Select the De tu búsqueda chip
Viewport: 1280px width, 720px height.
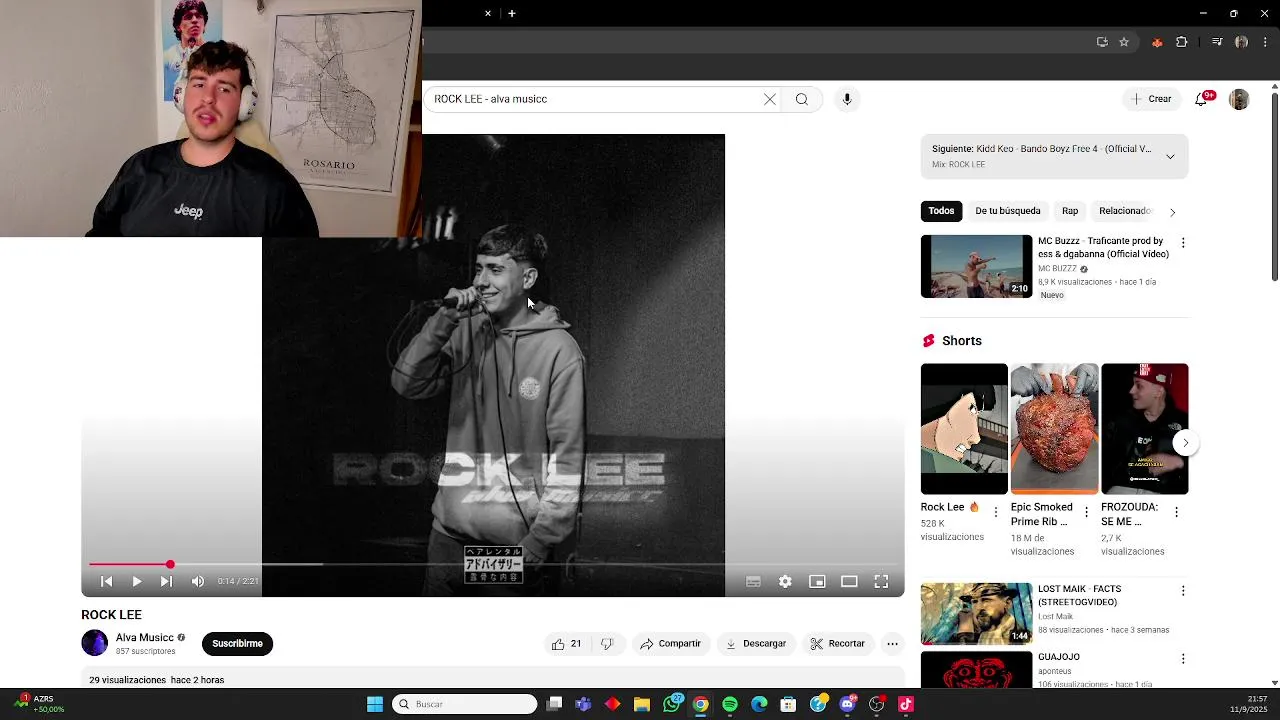tap(1008, 211)
